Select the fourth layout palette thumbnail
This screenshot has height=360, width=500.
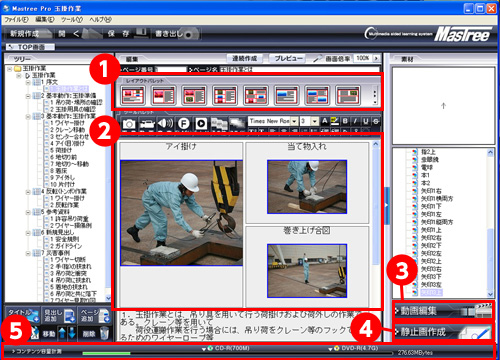[225, 95]
